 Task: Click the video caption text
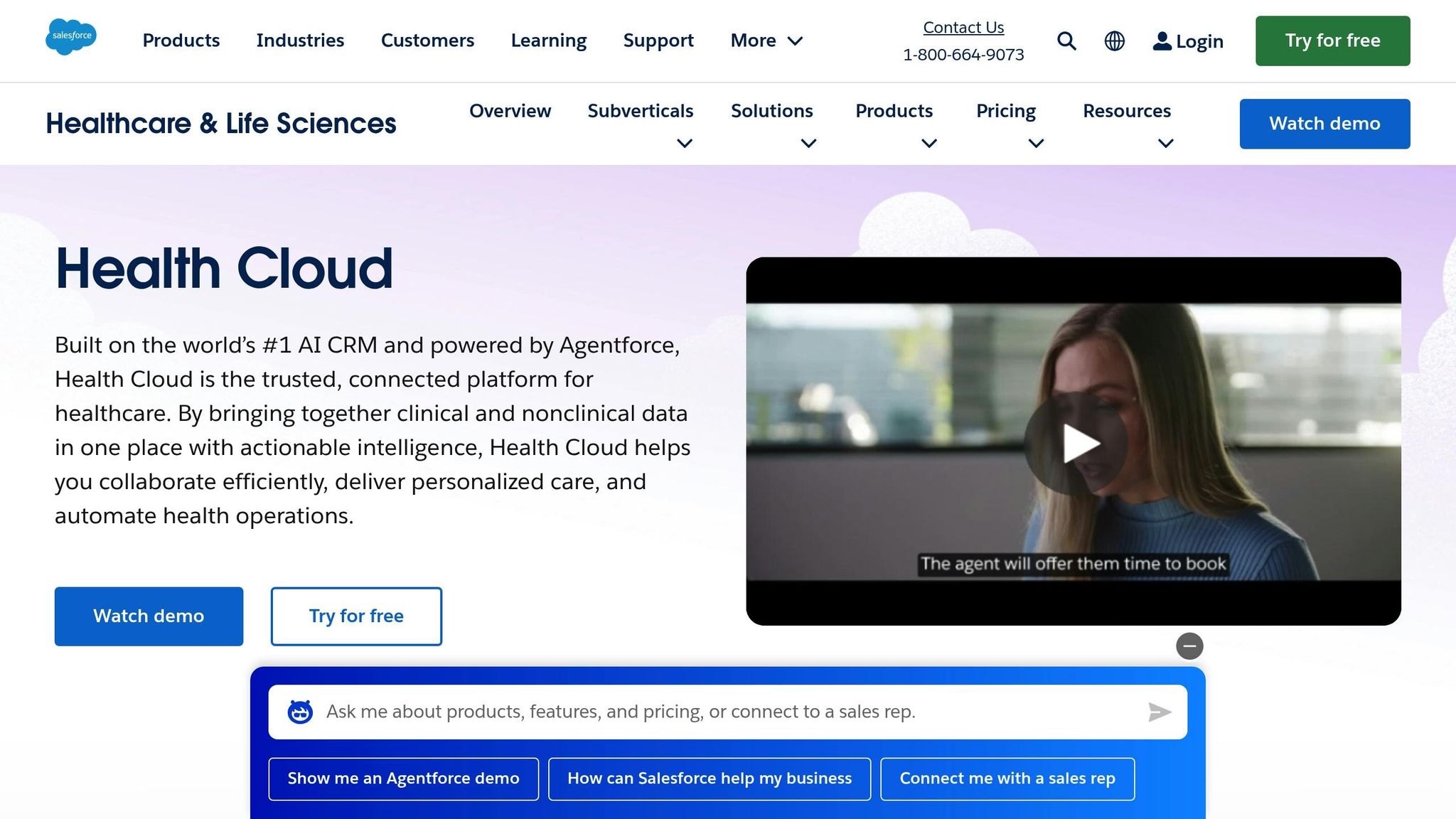1074,564
